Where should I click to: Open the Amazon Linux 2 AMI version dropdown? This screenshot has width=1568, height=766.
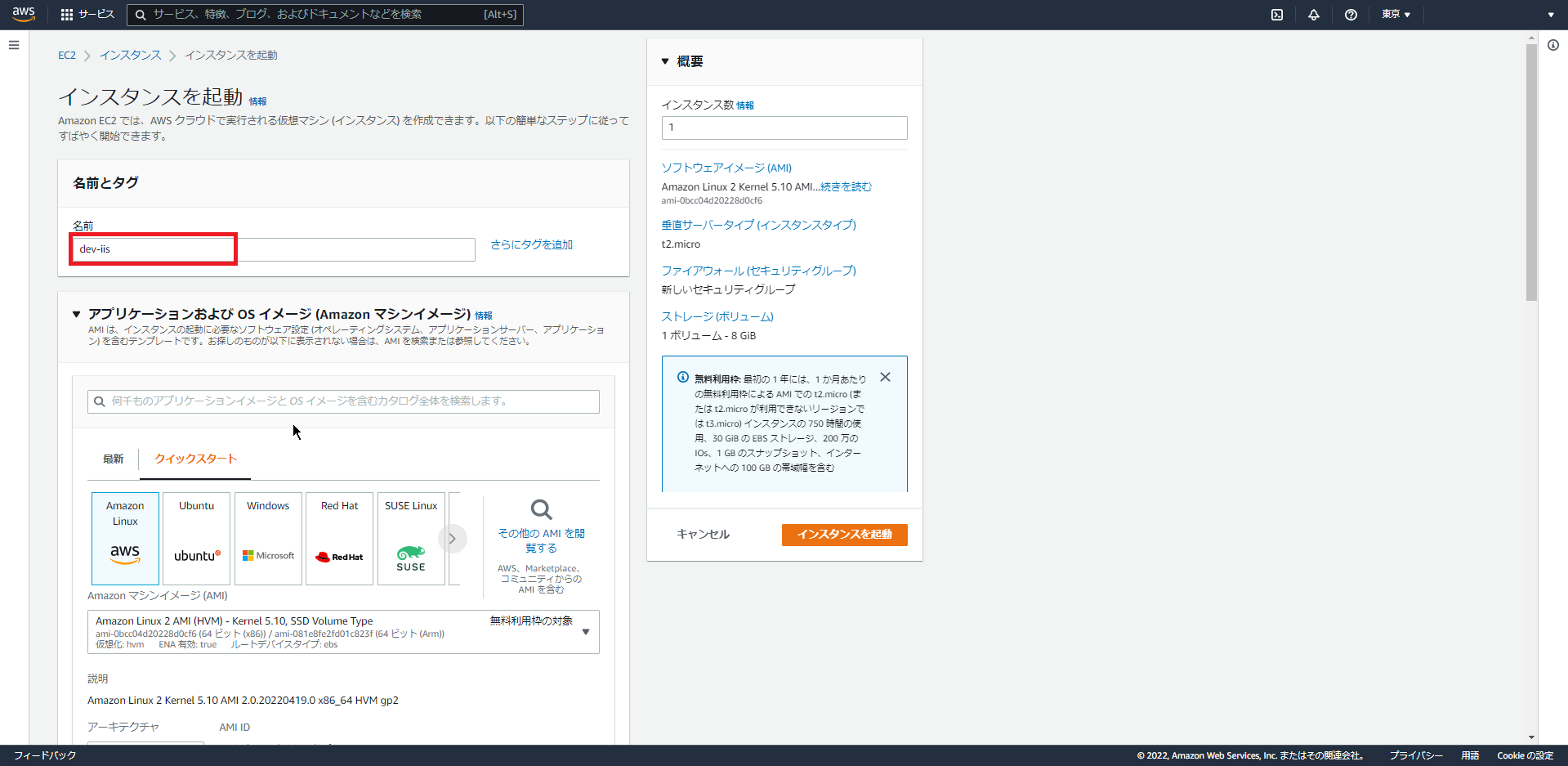coord(586,631)
